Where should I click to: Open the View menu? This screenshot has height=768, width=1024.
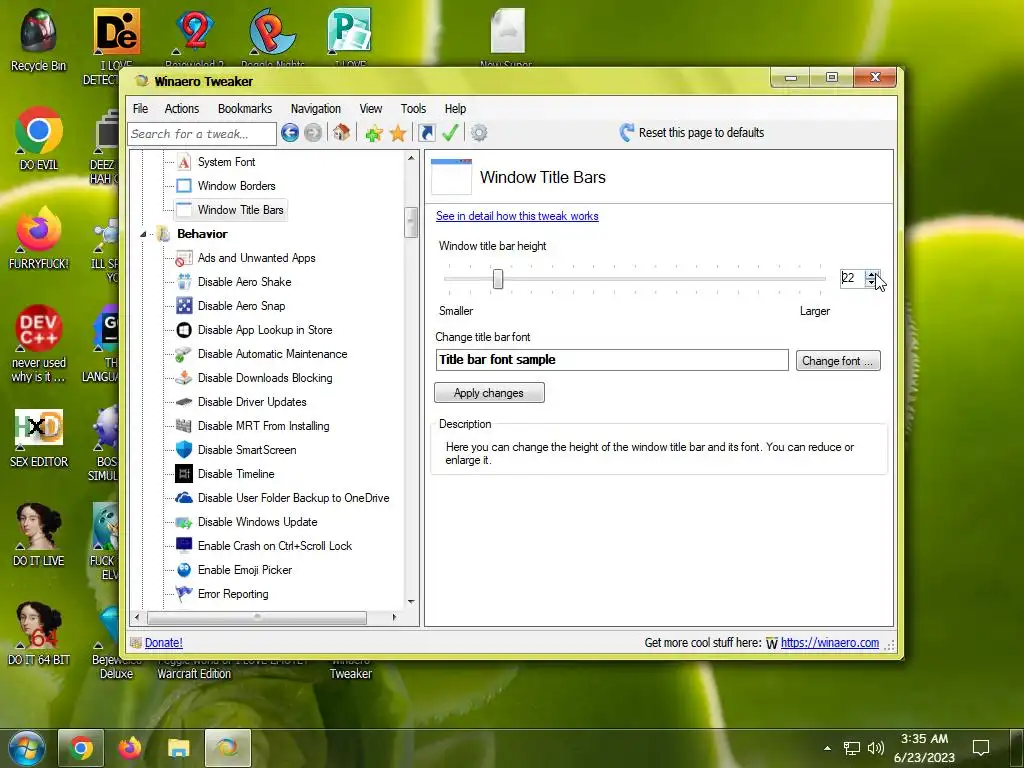[370, 108]
